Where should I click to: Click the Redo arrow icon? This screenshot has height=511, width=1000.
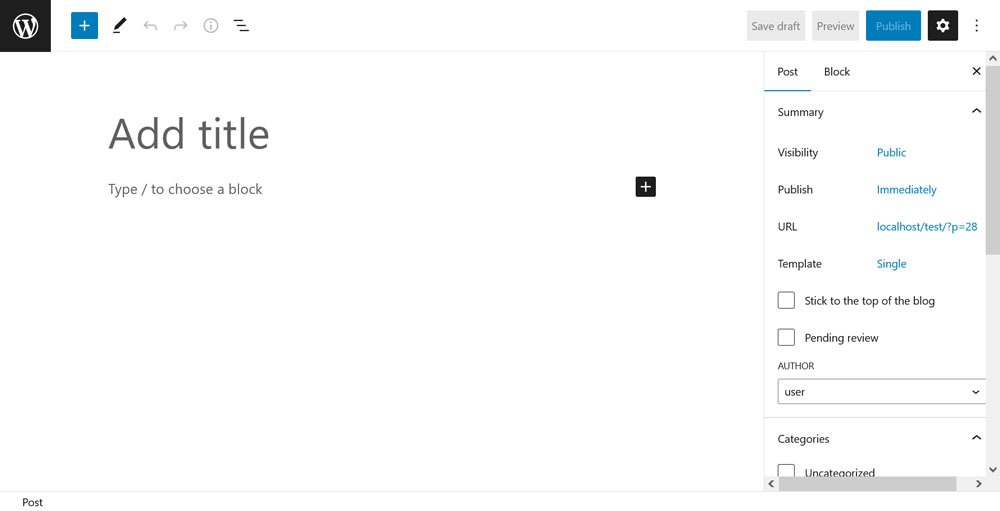click(x=180, y=26)
